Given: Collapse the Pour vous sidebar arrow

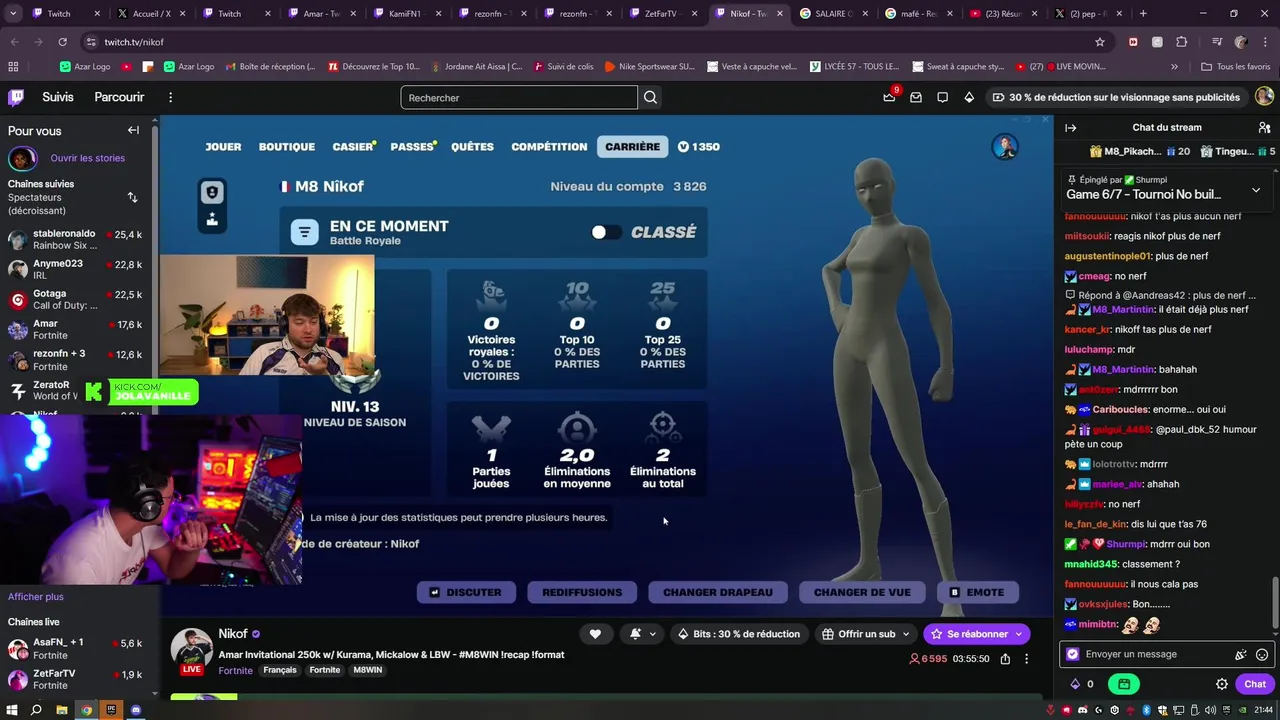Looking at the screenshot, I should [133, 130].
